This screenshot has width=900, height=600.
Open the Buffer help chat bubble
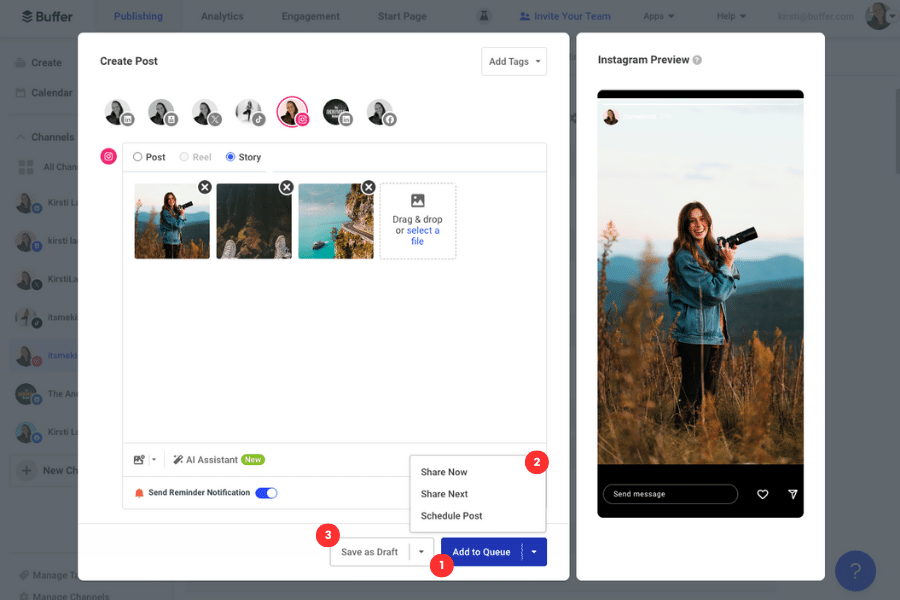(x=855, y=570)
